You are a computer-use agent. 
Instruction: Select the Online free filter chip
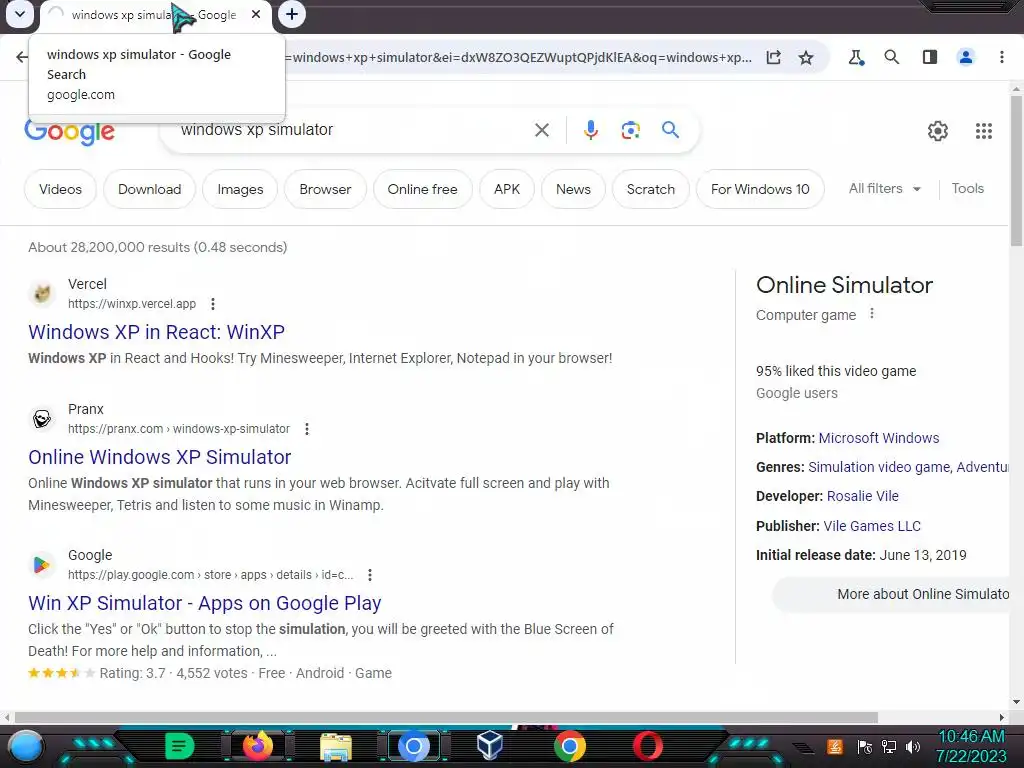(x=423, y=189)
